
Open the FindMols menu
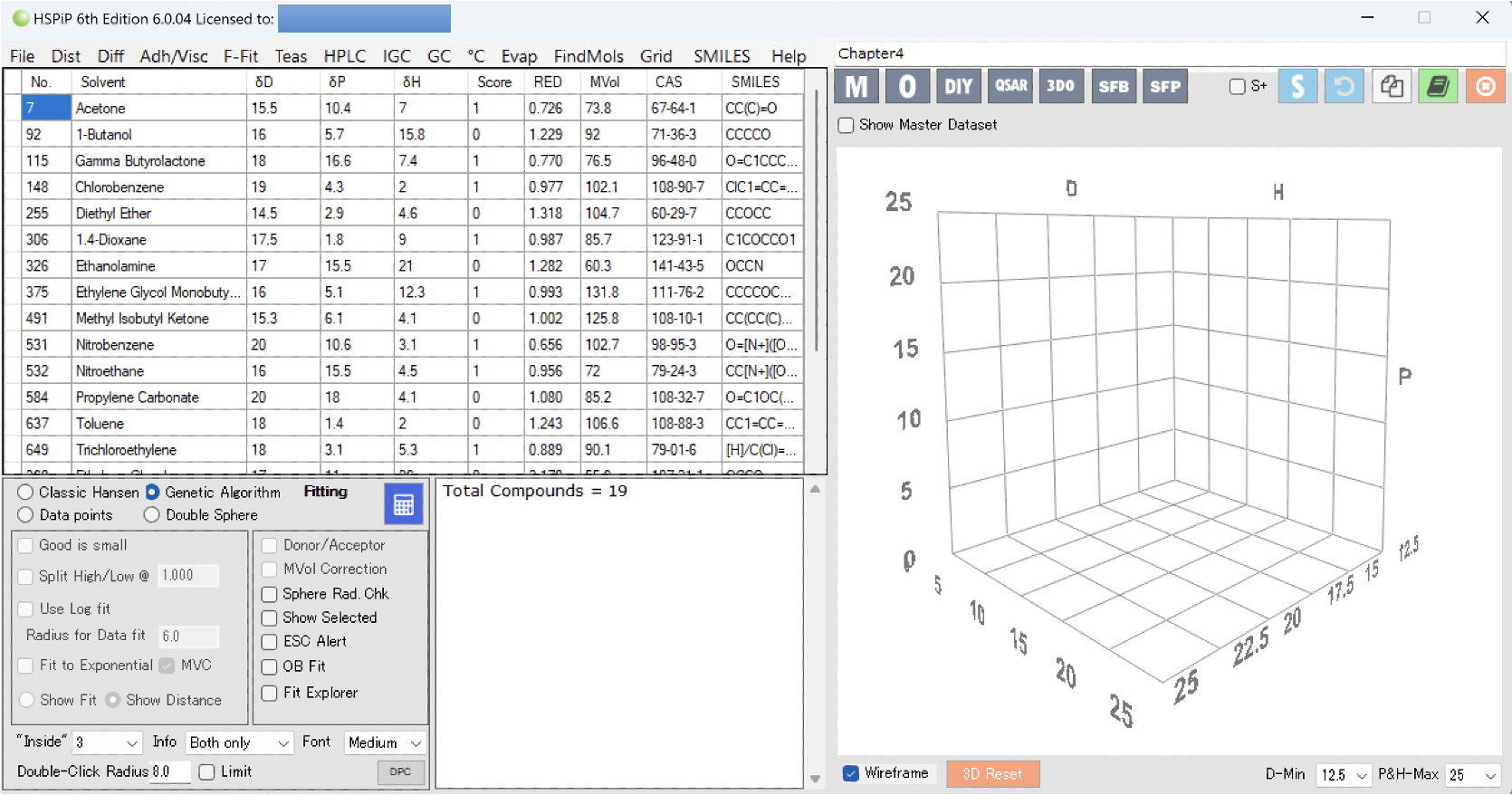point(588,56)
